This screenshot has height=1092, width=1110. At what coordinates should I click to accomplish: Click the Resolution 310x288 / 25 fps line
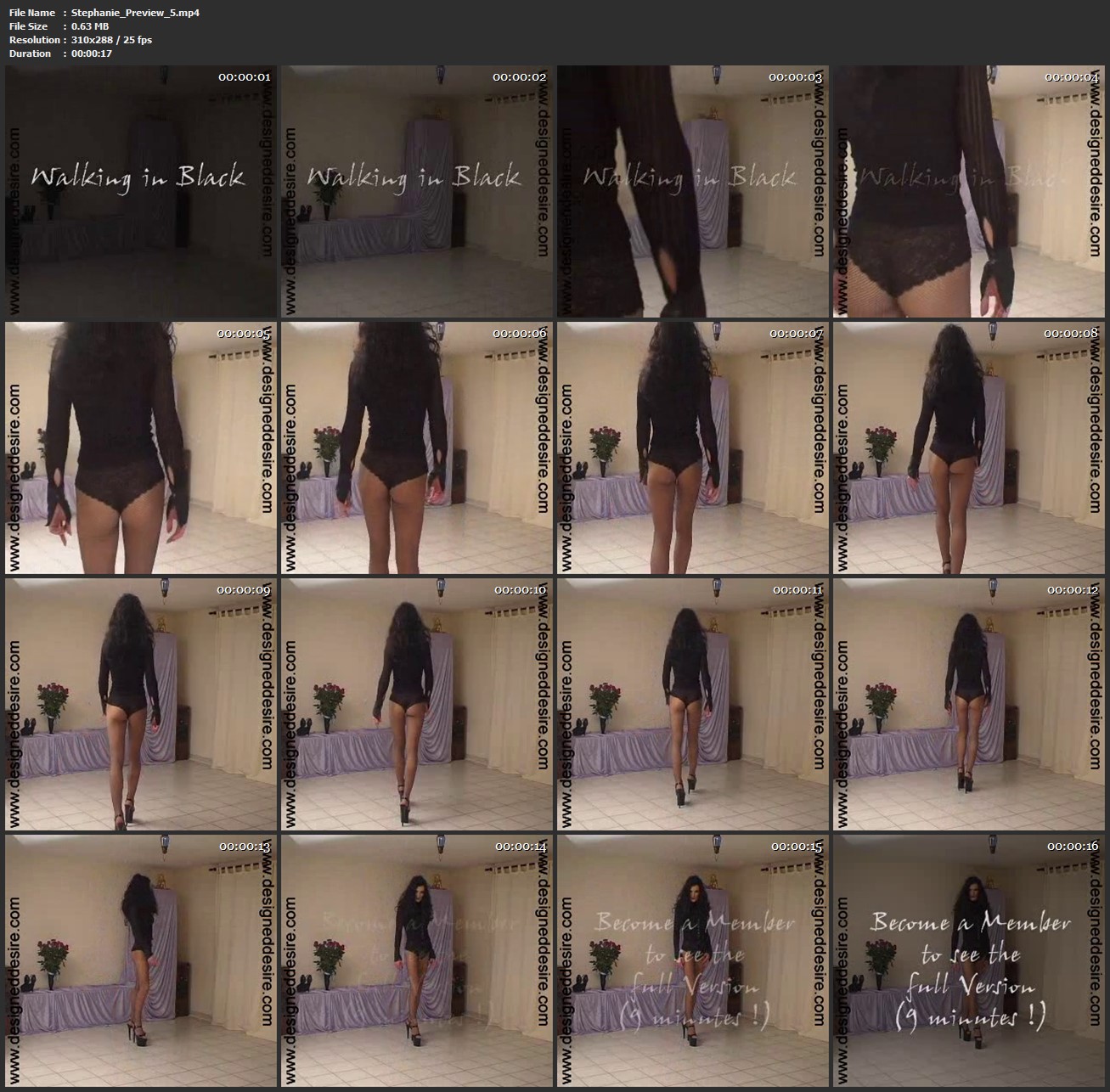[x=81, y=40]
